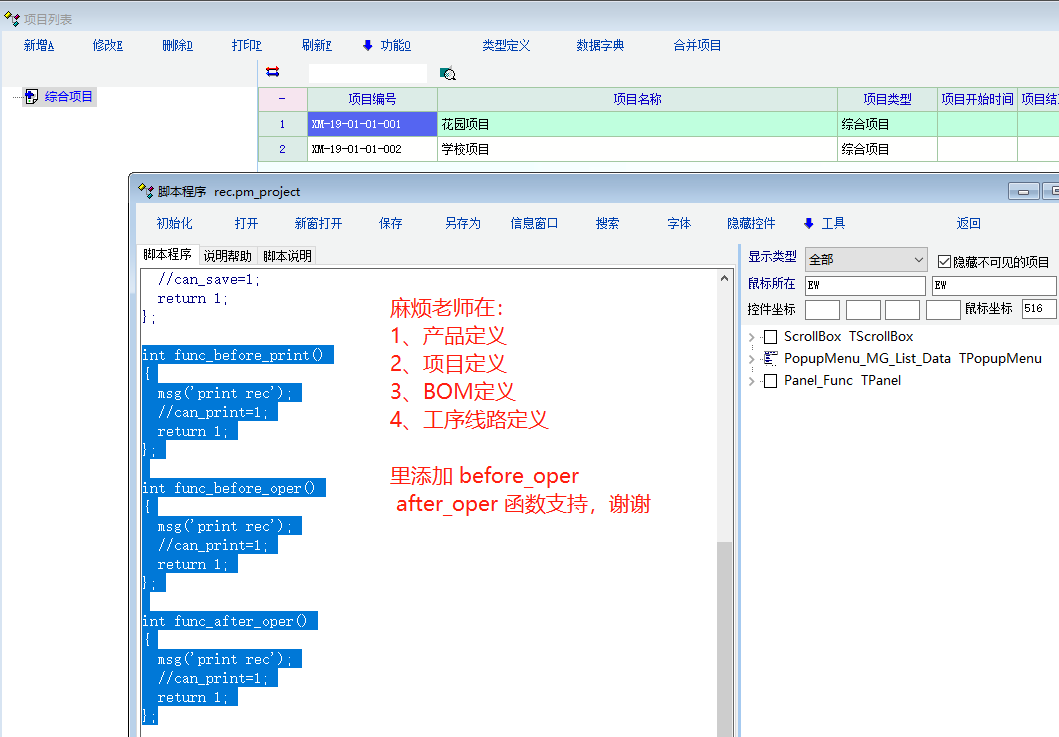Image resolution: width=1059 pixels, height=737 pixels.
Task: Click the red-blue swap arrows icon
Action: pyautogui.click(x=272, y=72)
